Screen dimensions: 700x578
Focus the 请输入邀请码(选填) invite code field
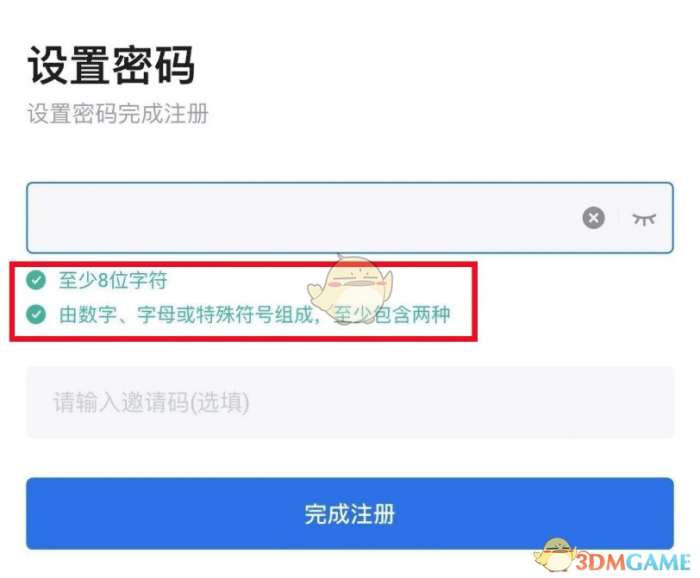tap(350, 402)
